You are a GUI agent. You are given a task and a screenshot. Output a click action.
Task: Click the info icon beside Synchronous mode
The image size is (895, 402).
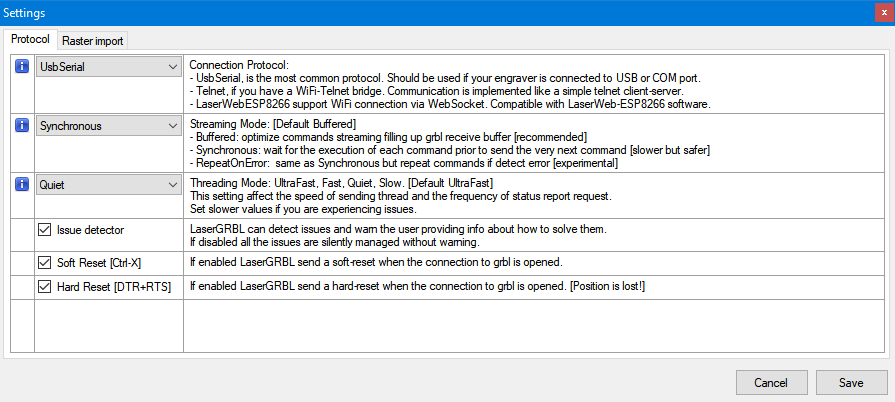[x=22, y=126]
